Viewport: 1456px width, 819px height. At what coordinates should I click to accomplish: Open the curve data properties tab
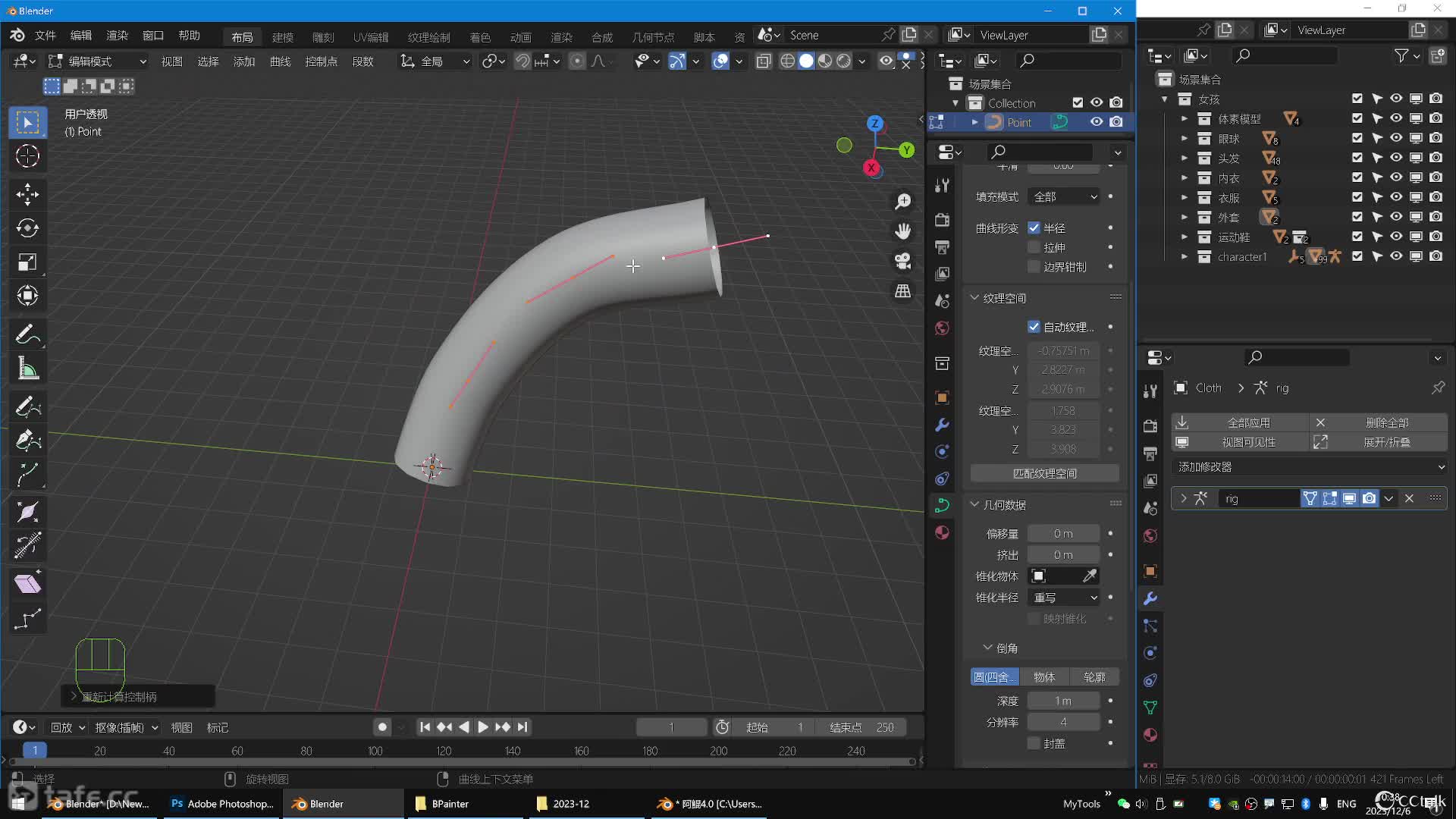(x=942, y=505)
